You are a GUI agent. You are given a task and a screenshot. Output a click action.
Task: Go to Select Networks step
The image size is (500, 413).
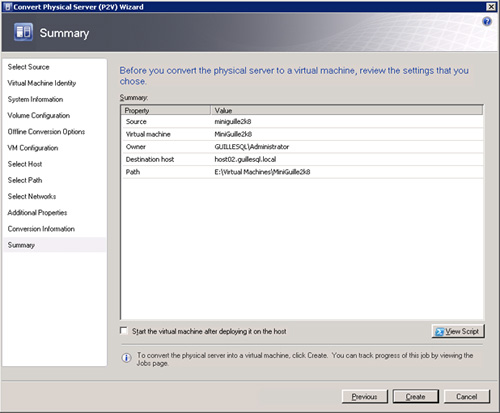pos(32,196)
